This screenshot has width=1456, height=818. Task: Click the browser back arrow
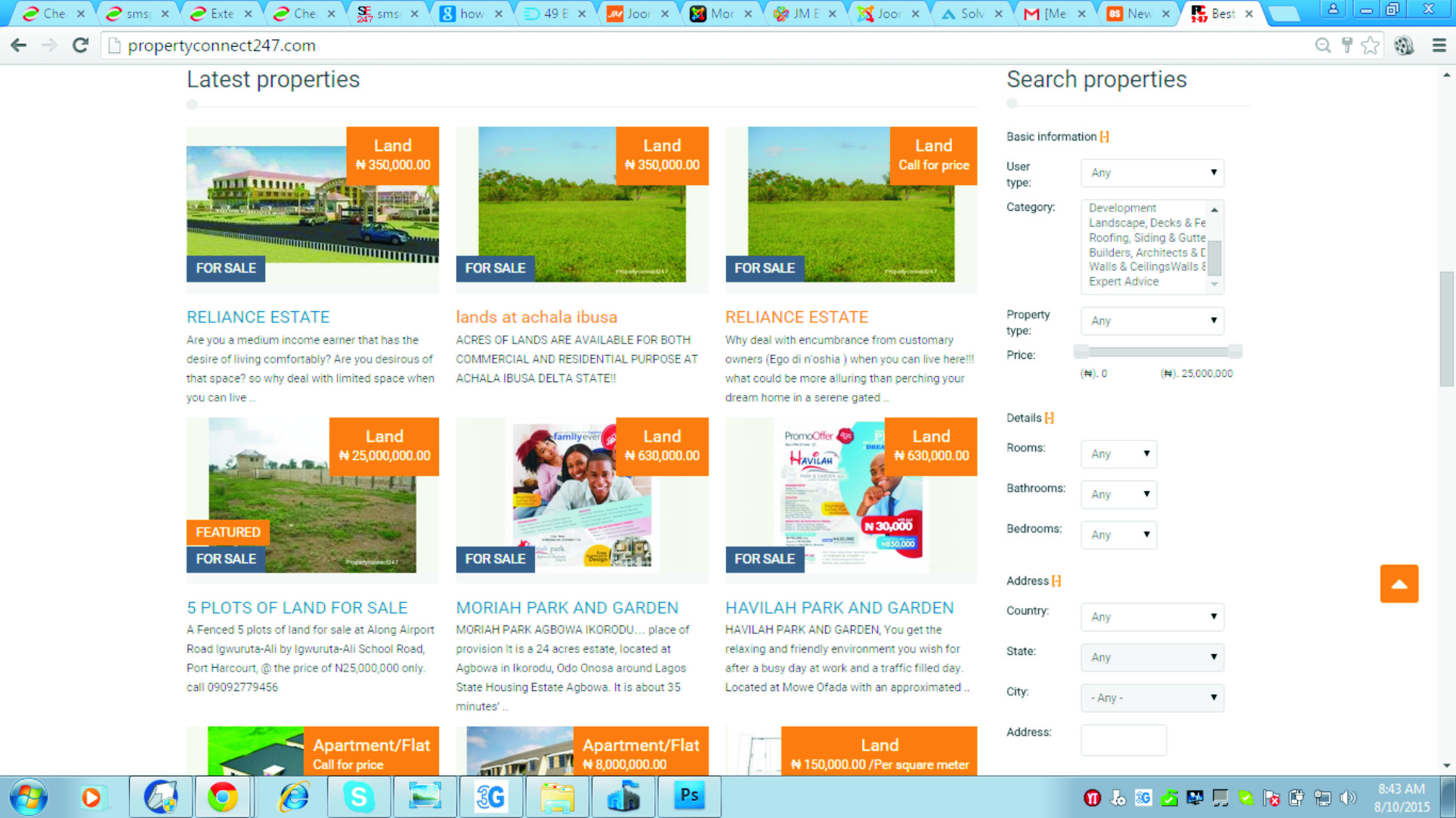click(x=19, y=45)
